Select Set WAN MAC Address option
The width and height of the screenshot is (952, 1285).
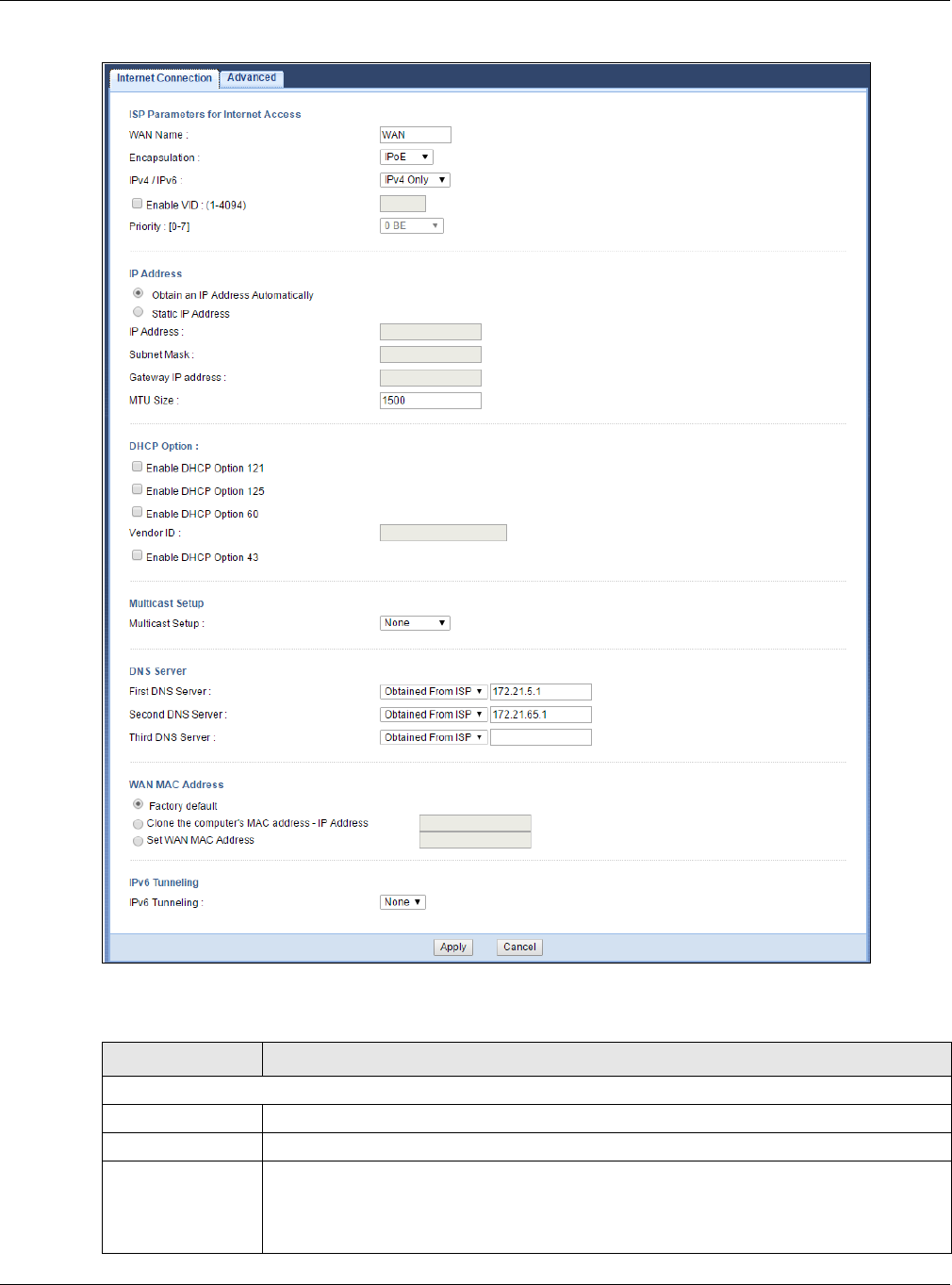pos(139,841)
